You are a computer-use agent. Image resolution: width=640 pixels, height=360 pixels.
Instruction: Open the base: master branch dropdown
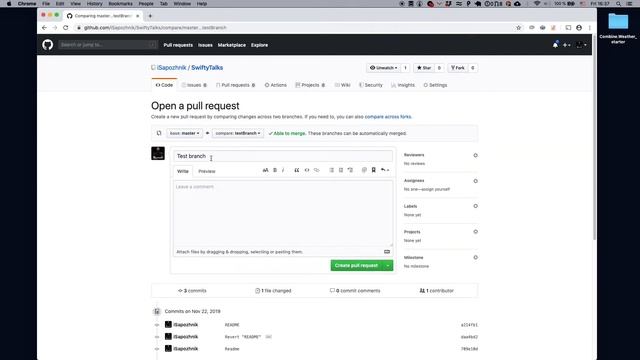(x=184, y=133)
